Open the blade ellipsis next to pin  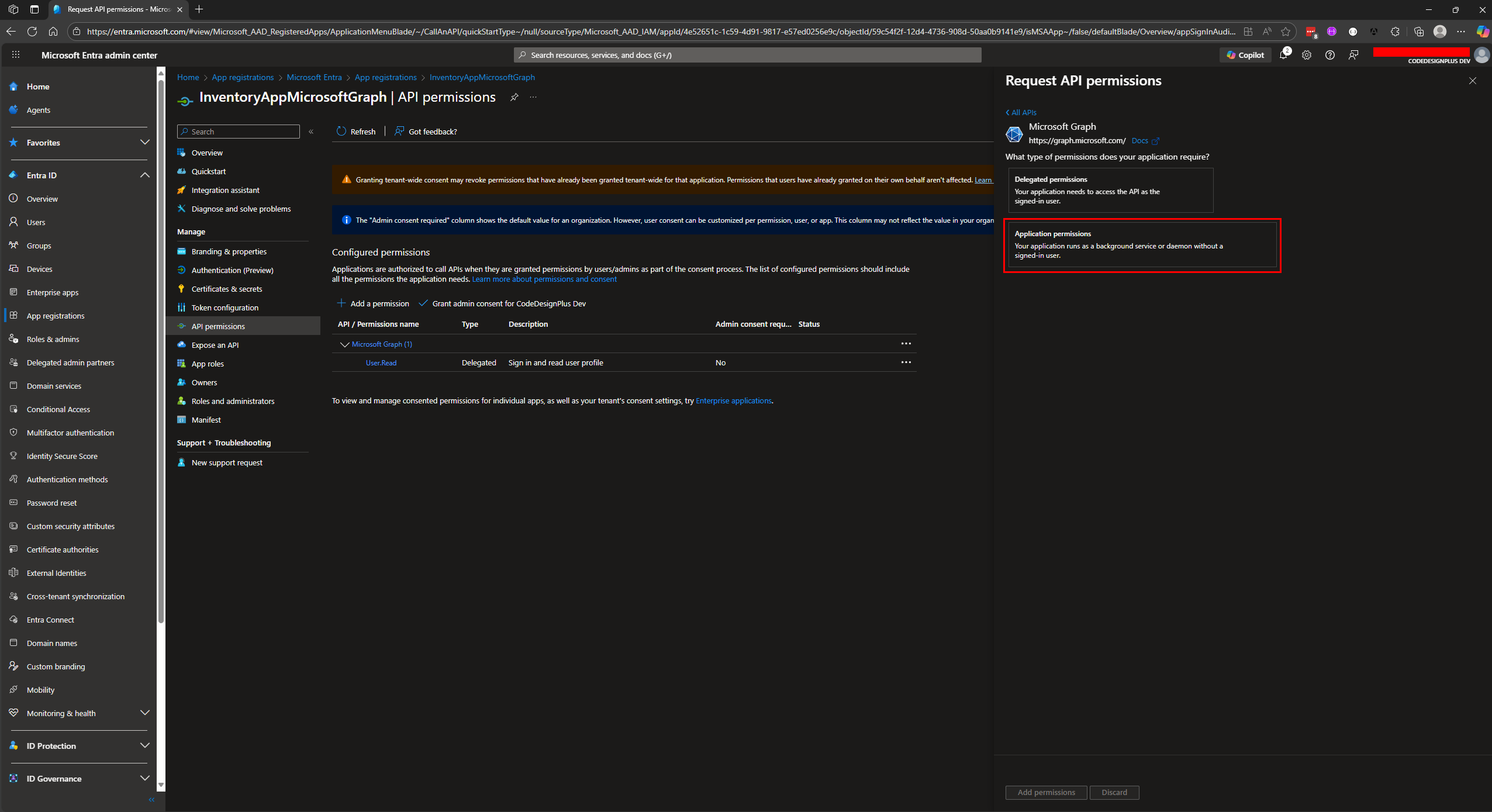point(533,97)
